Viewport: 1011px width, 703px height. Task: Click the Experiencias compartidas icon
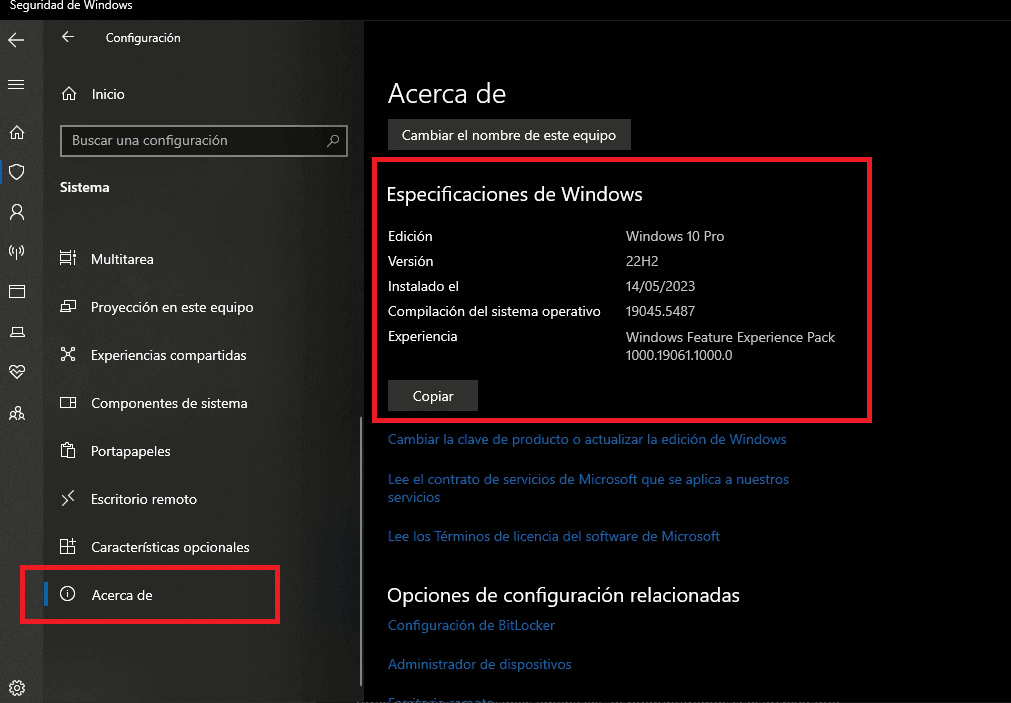tap(68, 354)
